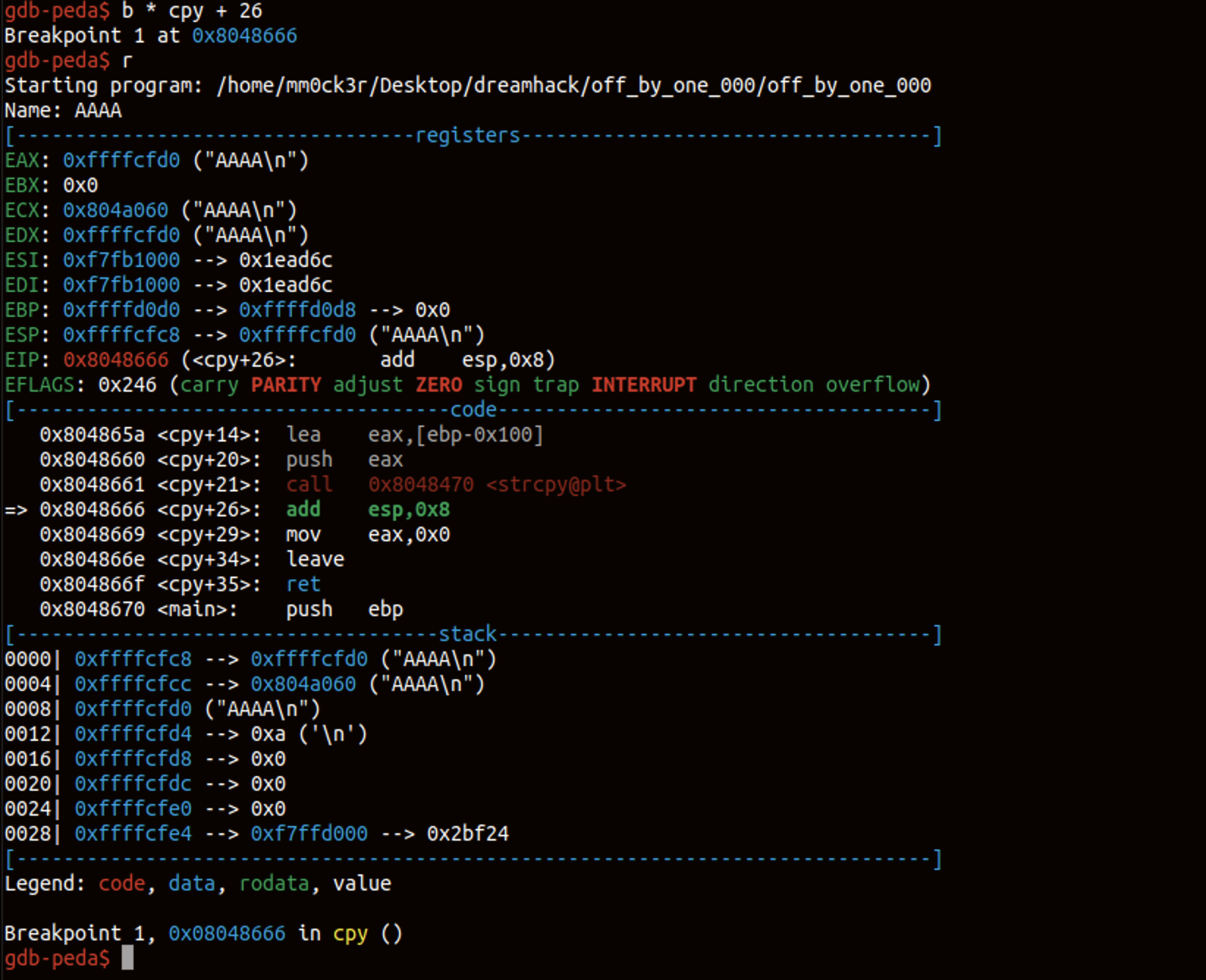The height and width of the screenshot is (980, 1206).
Task: Click stack entry 0024 address 0xffffcfe0
Action: pos(133,809)
